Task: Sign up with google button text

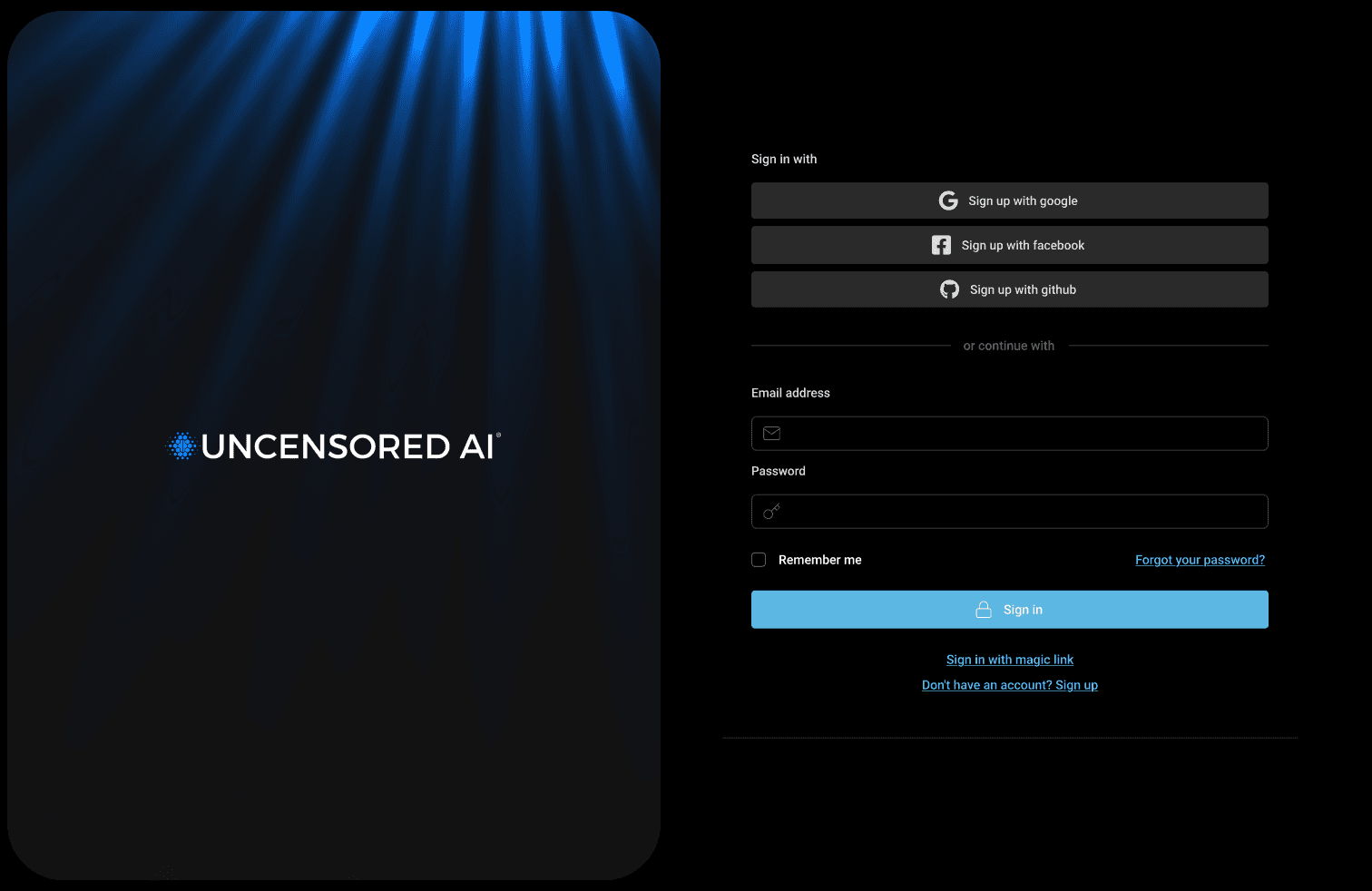Action: 1023,201
